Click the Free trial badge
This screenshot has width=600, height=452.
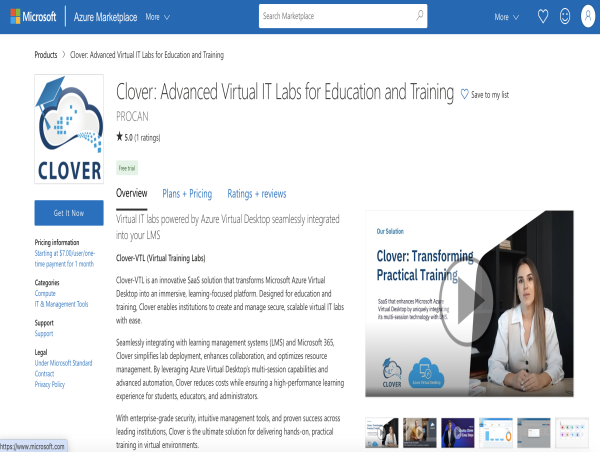[127, 168]
